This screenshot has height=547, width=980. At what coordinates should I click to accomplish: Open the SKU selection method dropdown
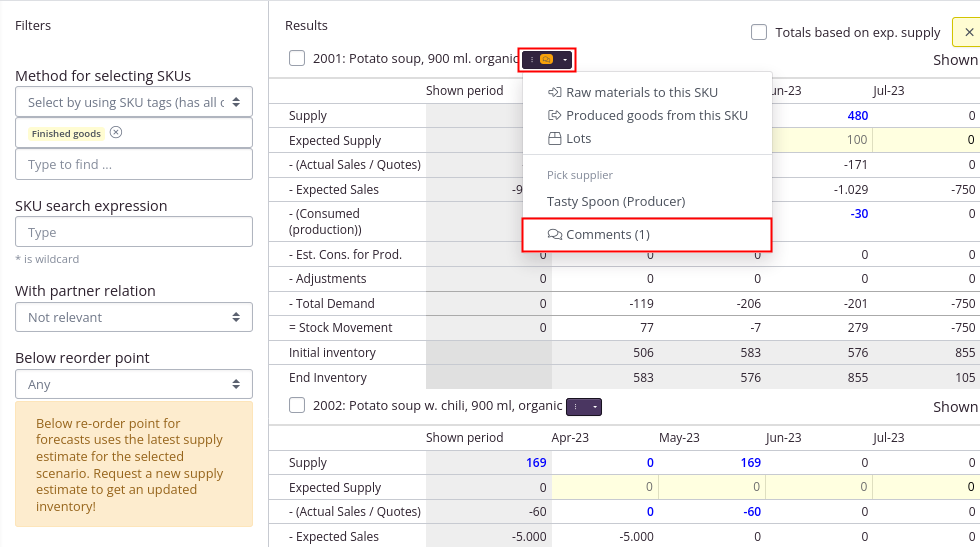[134, 101]
